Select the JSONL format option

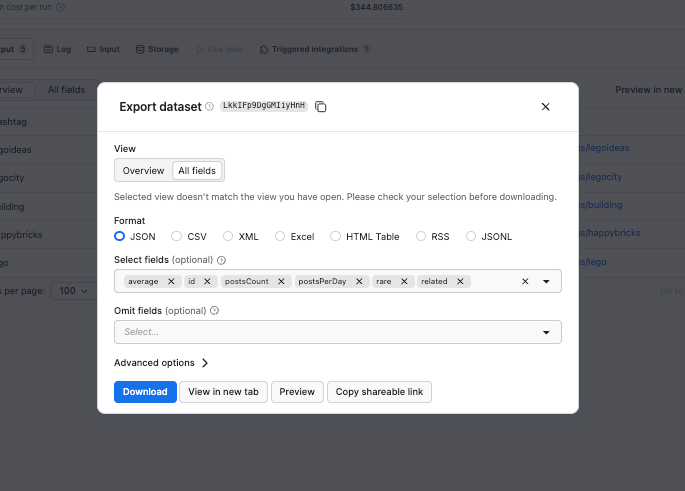[x=471, y=236]
